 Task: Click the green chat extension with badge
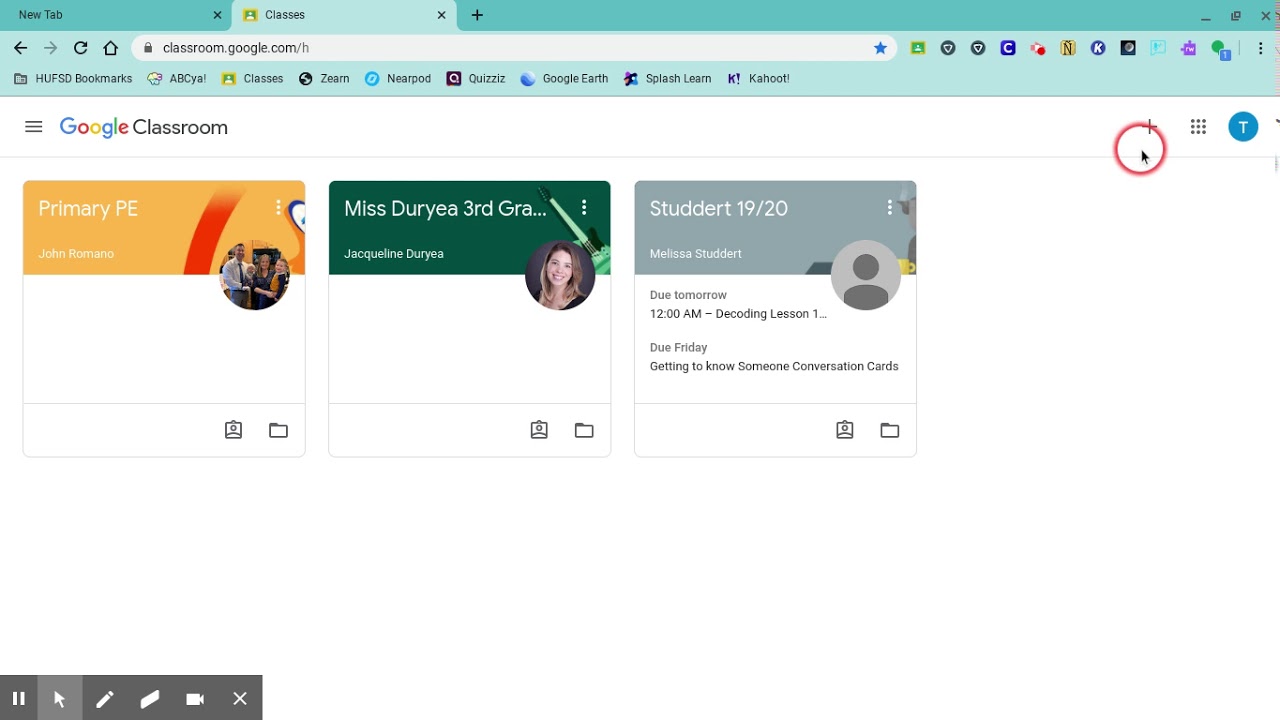1220,50
